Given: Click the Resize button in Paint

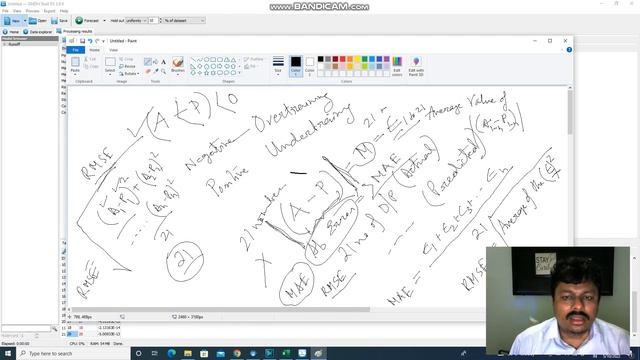Looking at the screenshot, I should pyautogui.click(x=127, y=66).
